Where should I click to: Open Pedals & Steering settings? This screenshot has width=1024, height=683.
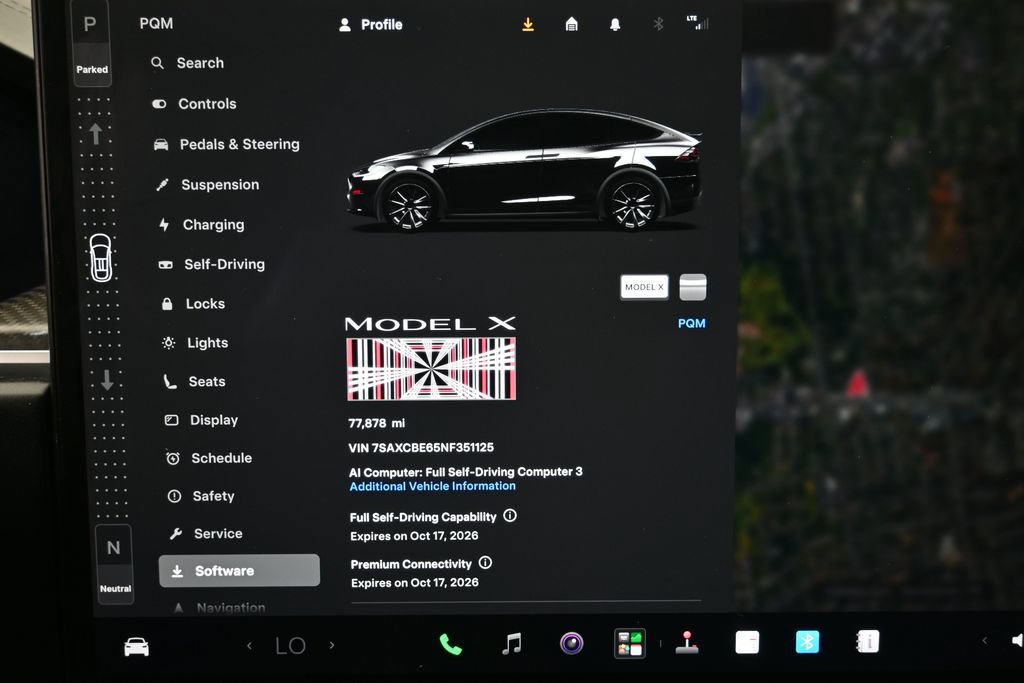(x=227, y=144)
